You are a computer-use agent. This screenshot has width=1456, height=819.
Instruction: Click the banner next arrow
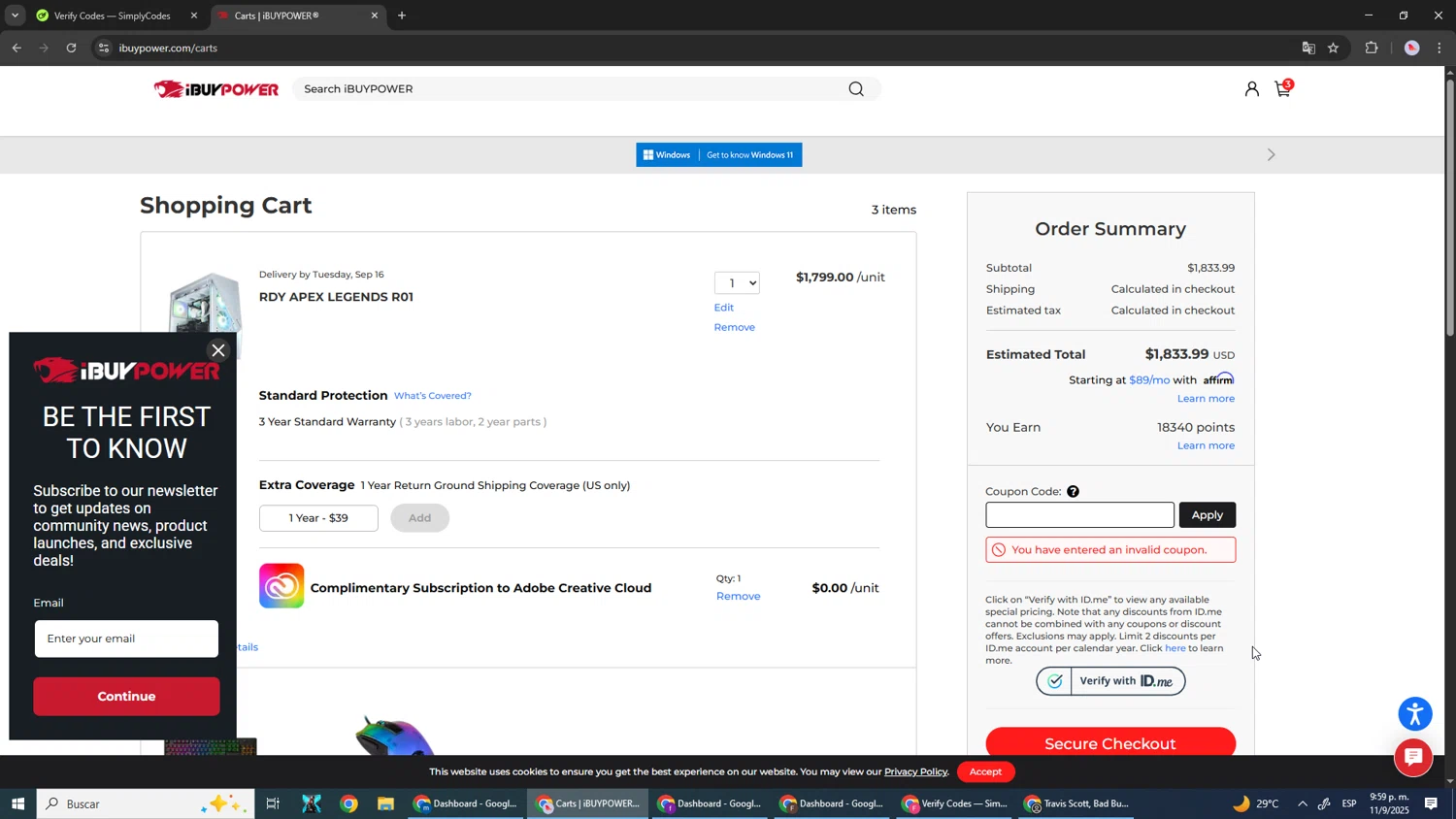[x=1272, y=155]
